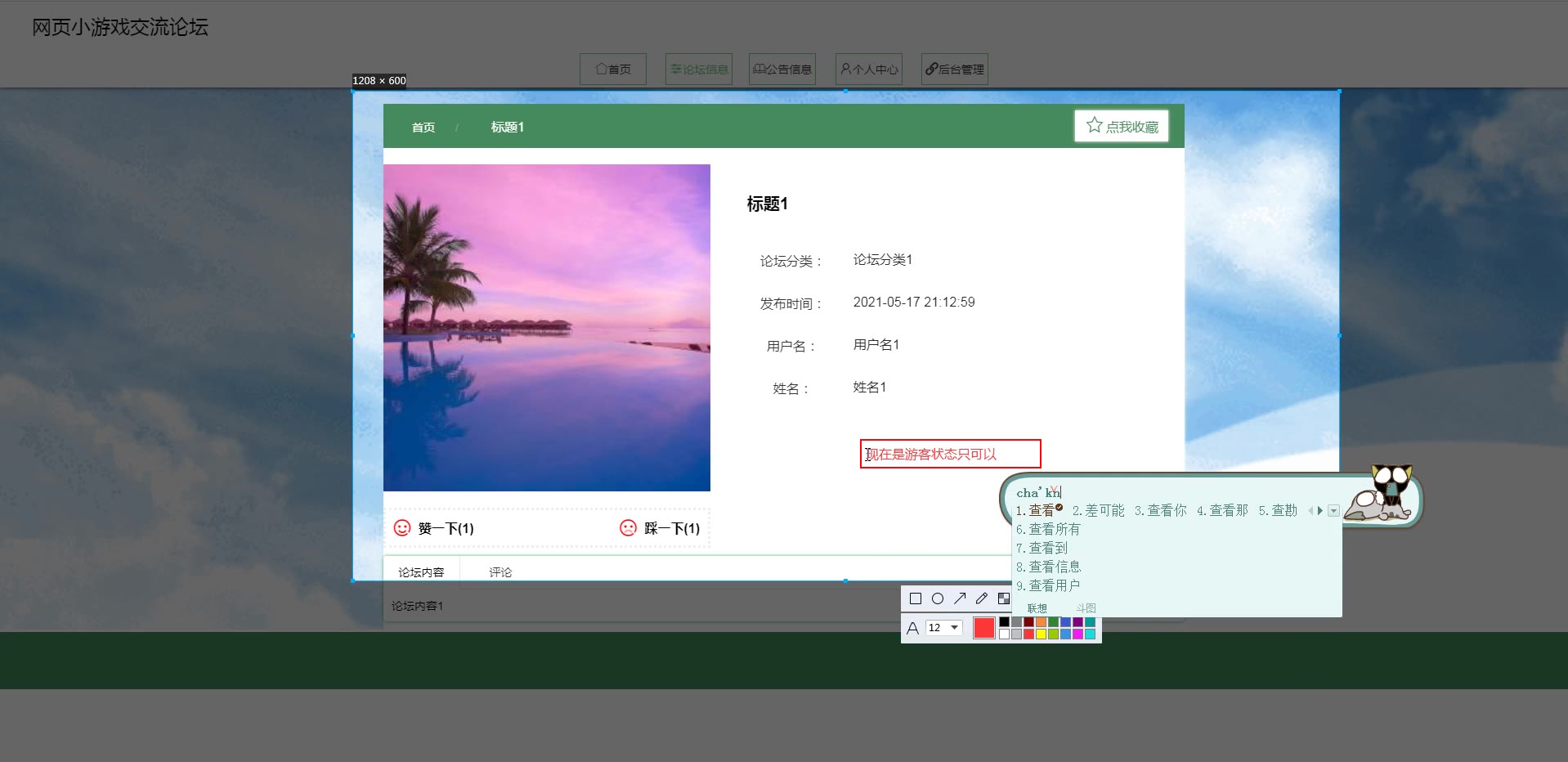Open the font size 12 dropdown
The width and height of the screenshot is (1568, 762).
954,628
